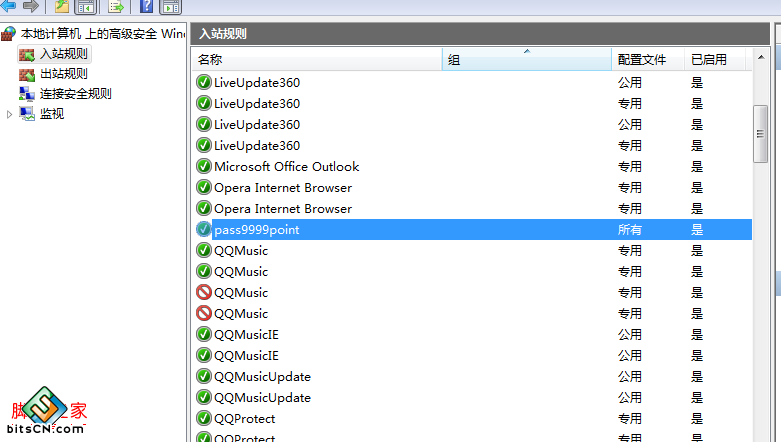Click the 是 enabled cell in the pass9999point row

(x=697, y=230)
